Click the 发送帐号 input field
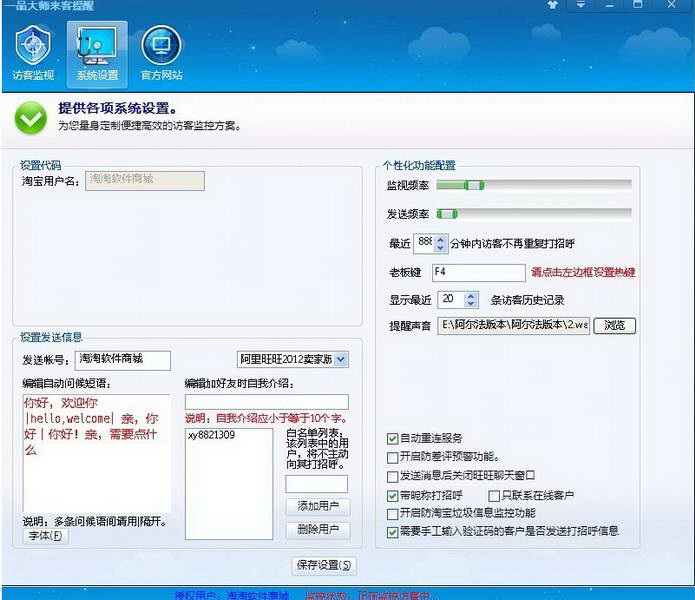This screenshot has width=695, height=600. (123, 360)
